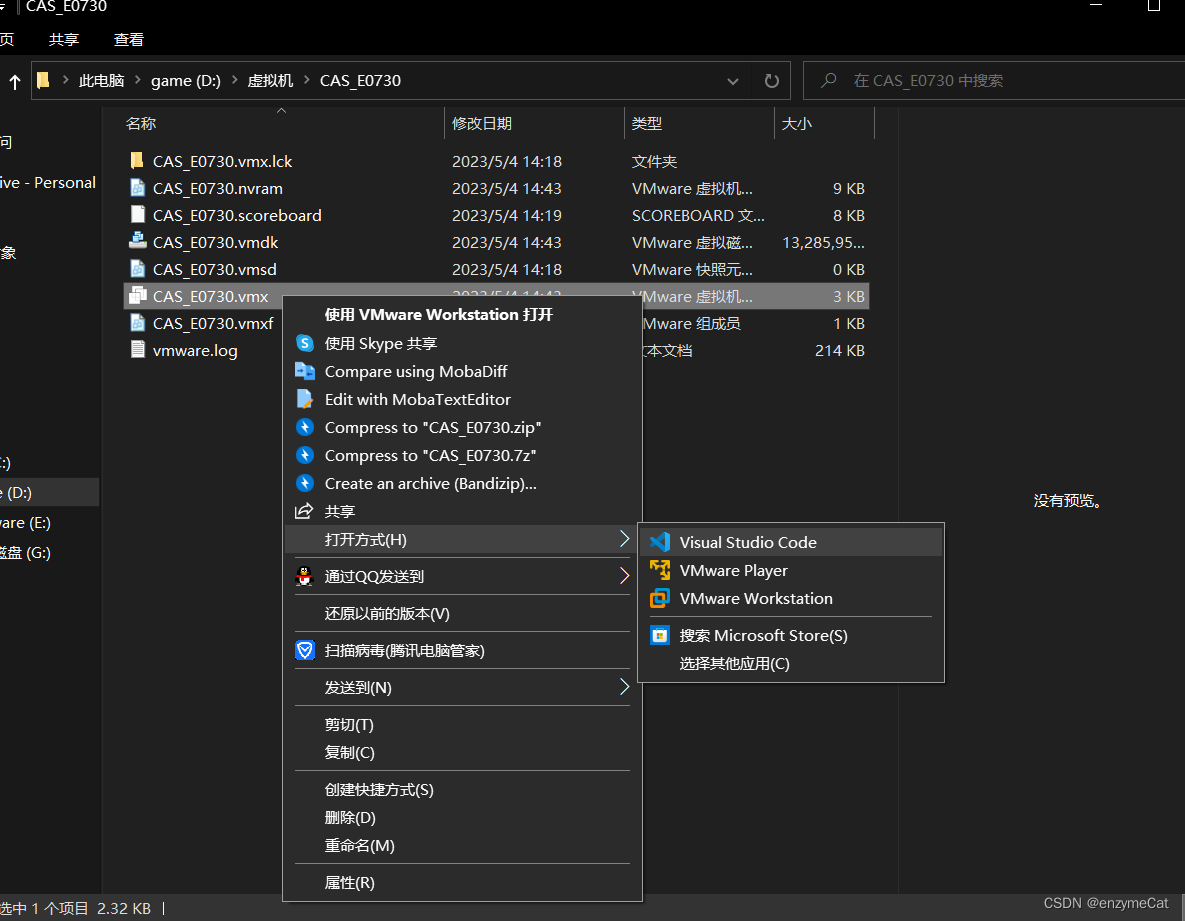This screenshot has width=1185, height=921.
Task: Click the Visual Studio Code icon
Action: (660, 542)
